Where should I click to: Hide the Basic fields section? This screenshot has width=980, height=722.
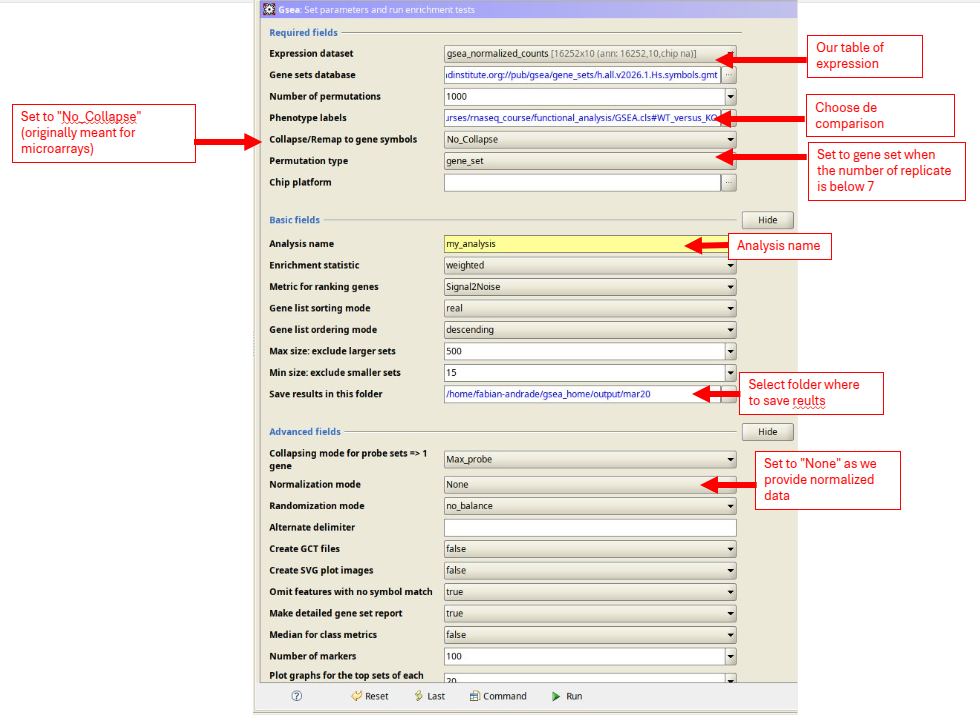[767, 219]
